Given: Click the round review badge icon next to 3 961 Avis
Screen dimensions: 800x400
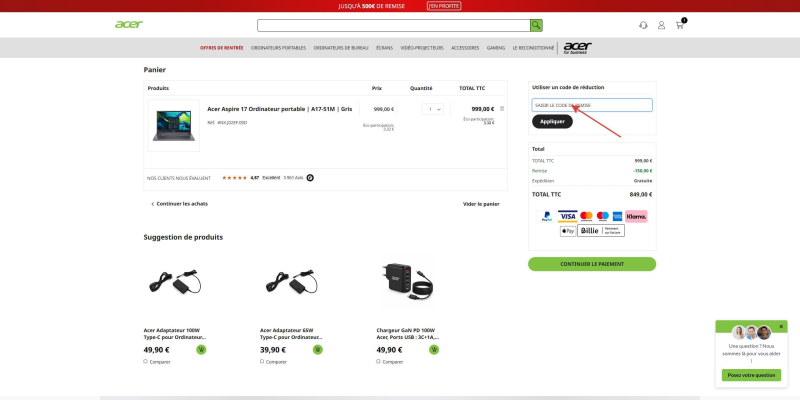Looking at the screenshot, I should click(310, 178).
